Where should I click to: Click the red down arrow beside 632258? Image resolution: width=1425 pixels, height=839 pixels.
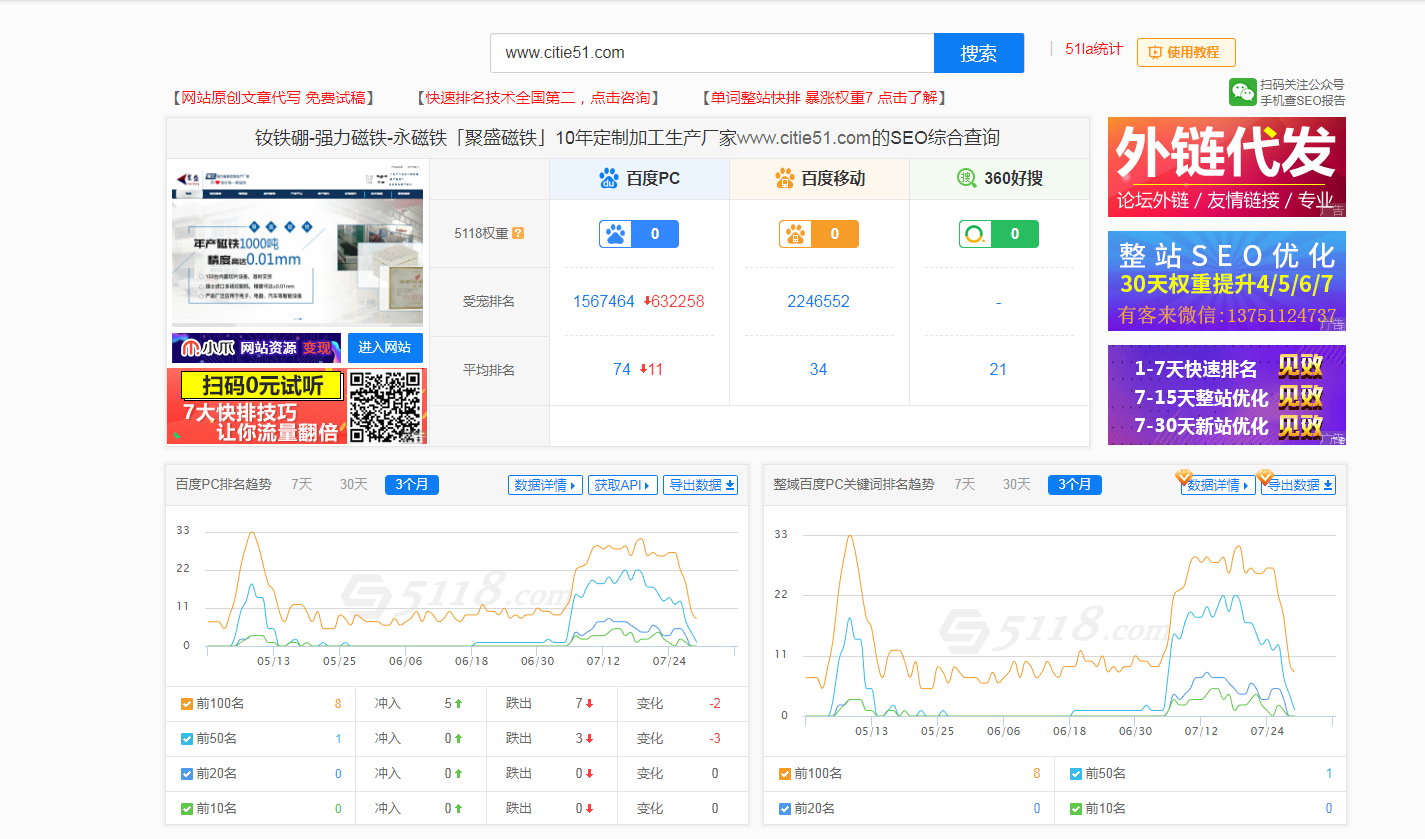pyautogui.click(x=647, y=301)
